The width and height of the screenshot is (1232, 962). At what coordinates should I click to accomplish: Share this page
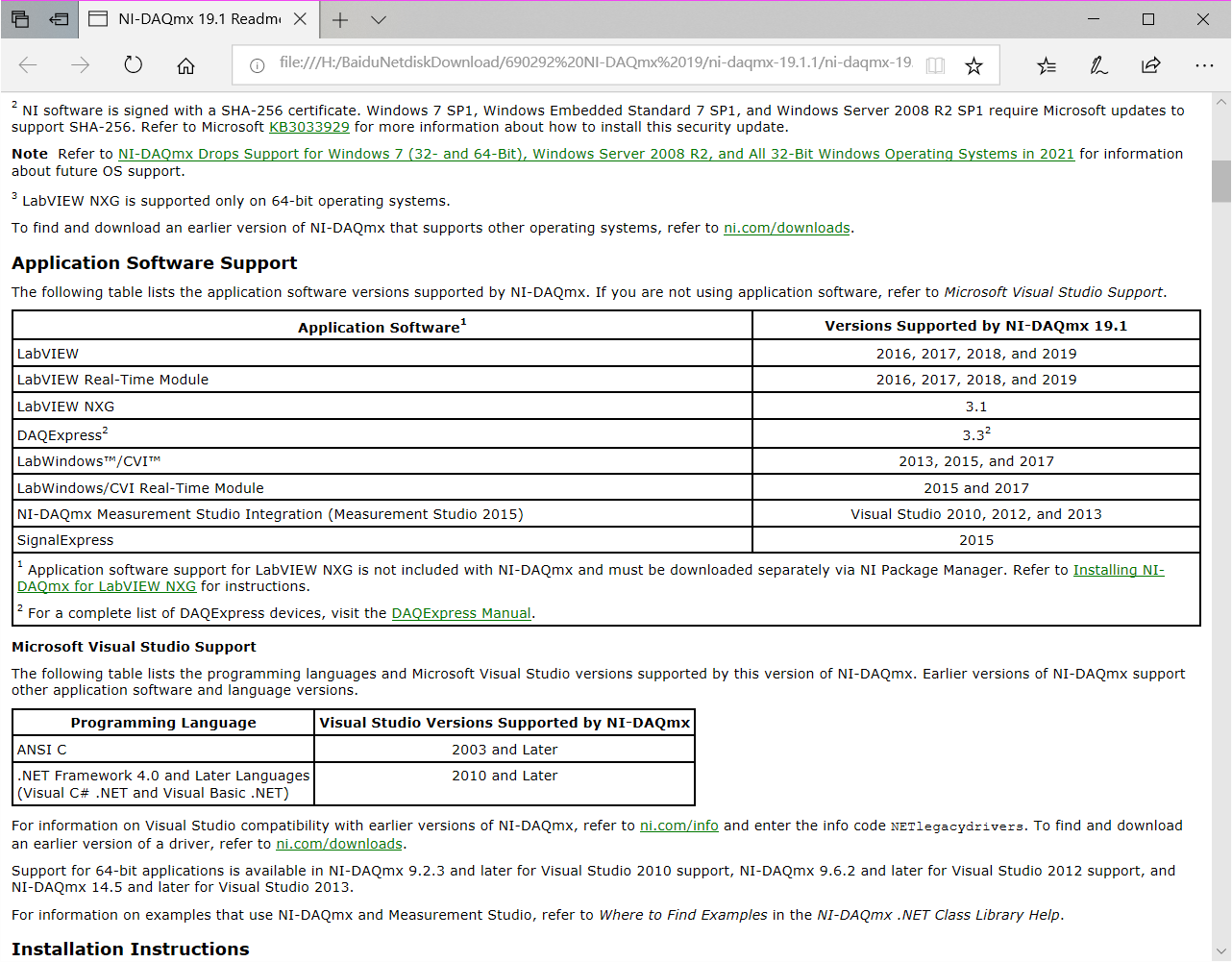coord(1150,65)
